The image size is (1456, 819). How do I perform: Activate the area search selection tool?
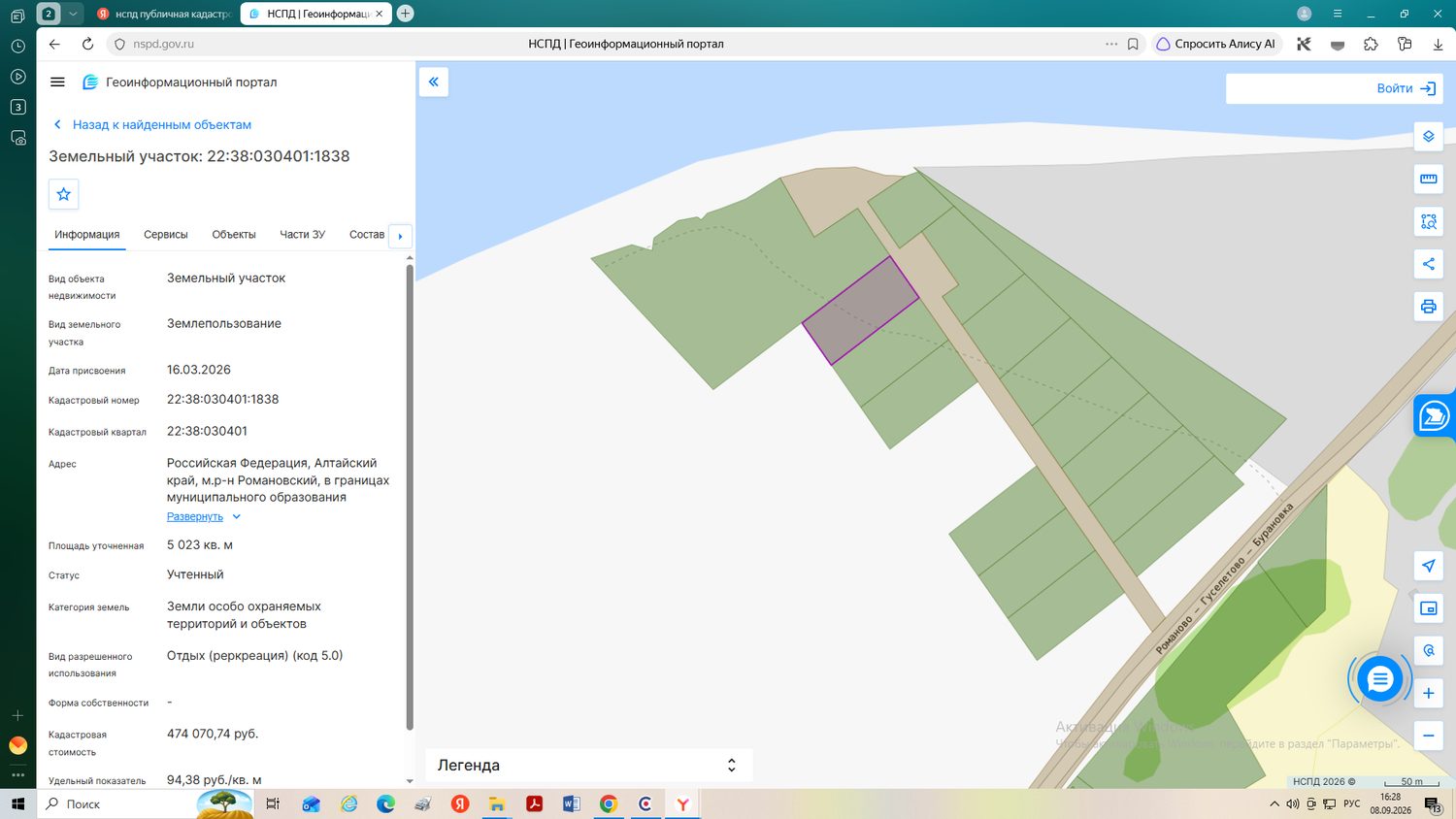(1429, 221)
